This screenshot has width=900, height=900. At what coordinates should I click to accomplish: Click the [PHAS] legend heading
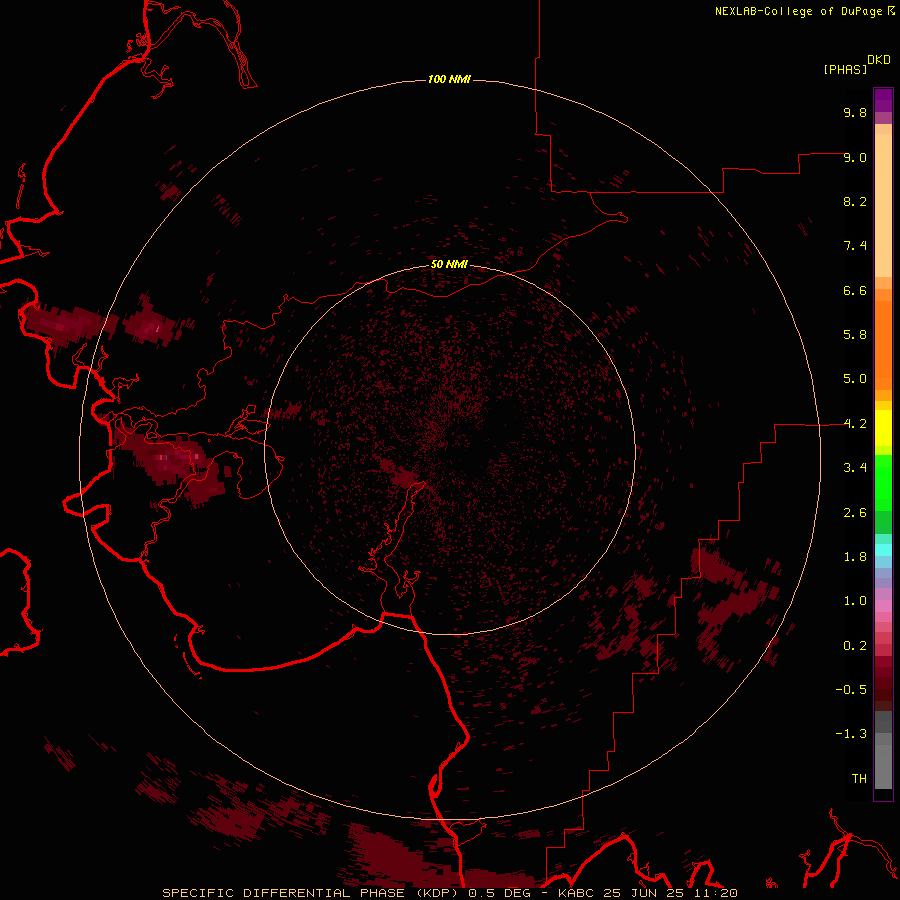(845, 69)
